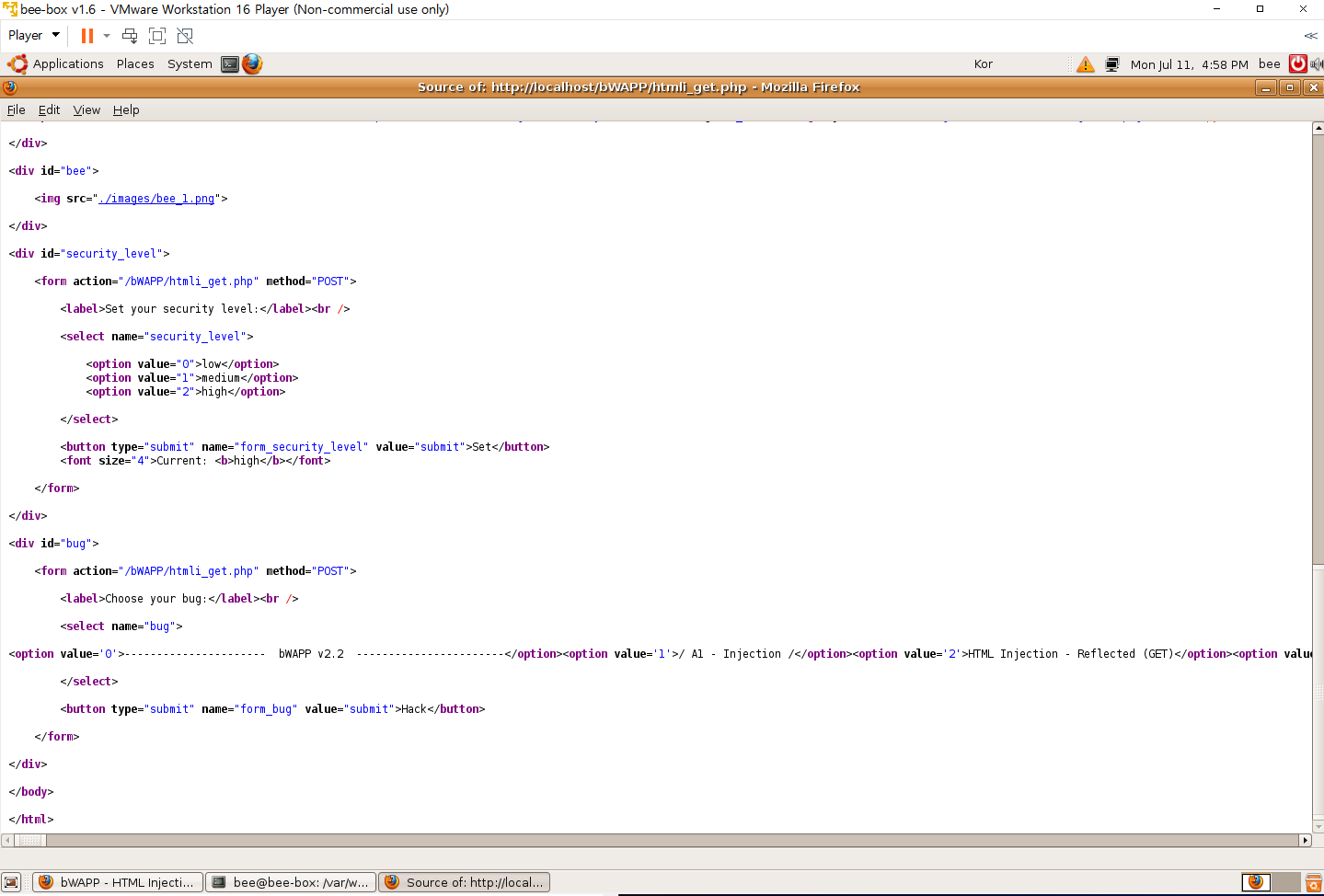The height and width of the screenshot is (896, 1324).
Task: Click the clock showing Mon Jul 11
Action: [1189, 64]
